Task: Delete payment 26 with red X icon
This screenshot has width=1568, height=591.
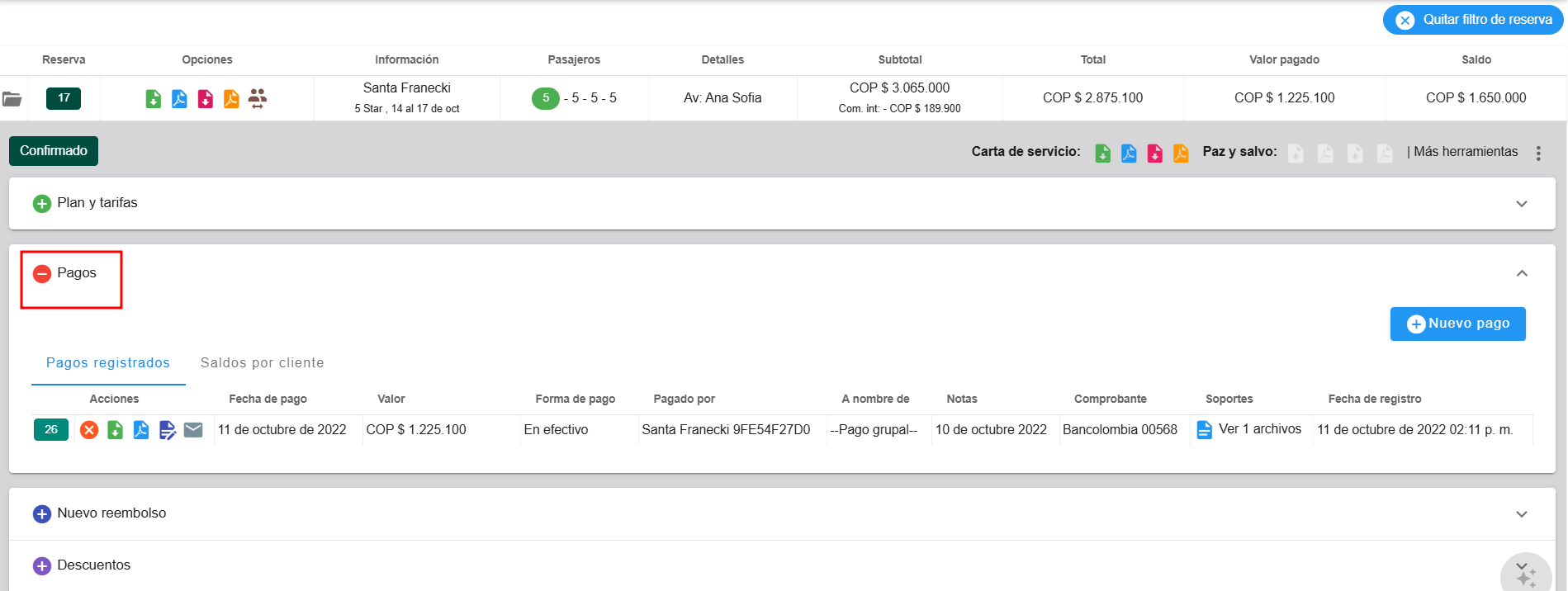Action: click(89, 430)
